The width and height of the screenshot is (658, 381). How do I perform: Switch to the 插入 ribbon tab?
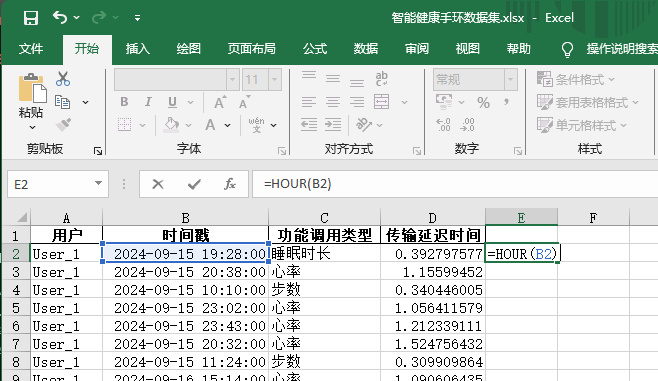[x=138, y=49]
